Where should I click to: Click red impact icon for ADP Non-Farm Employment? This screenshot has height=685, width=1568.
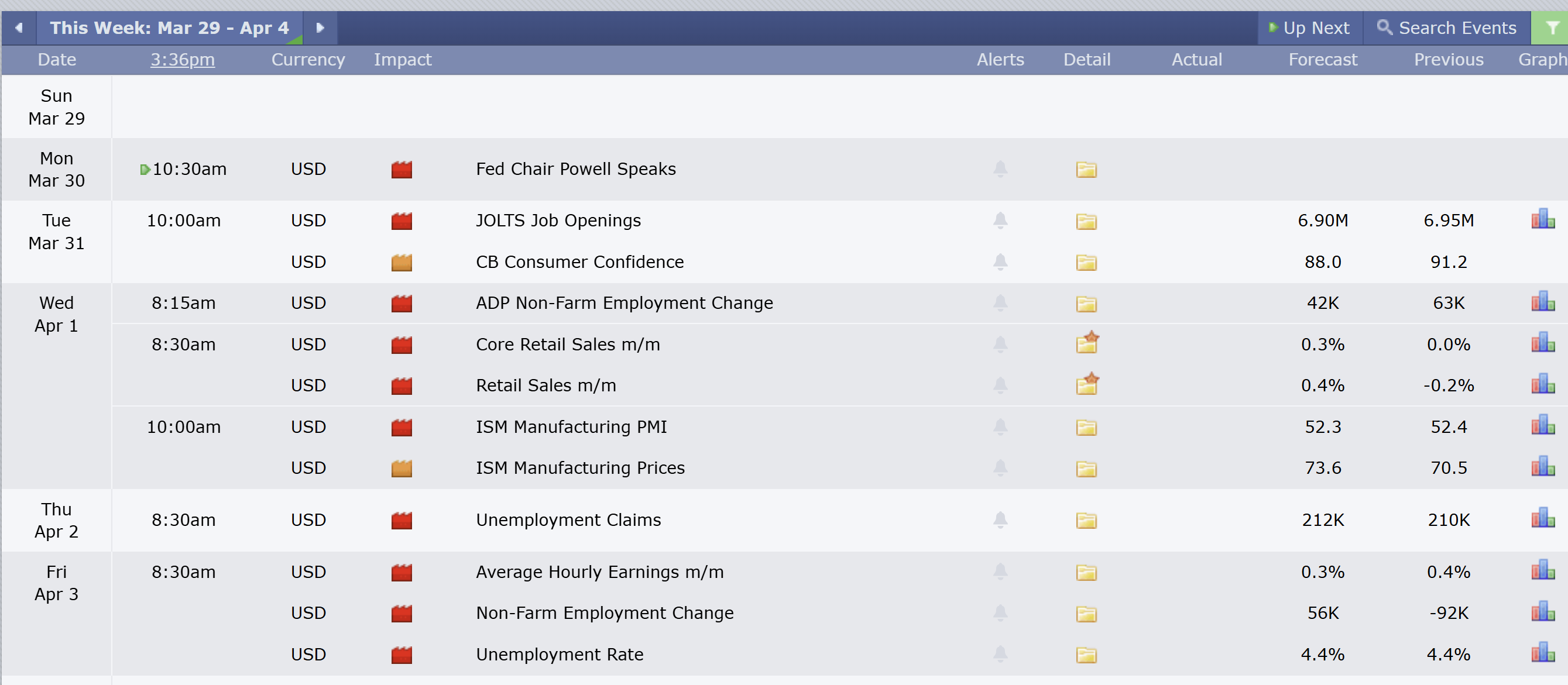402,303
